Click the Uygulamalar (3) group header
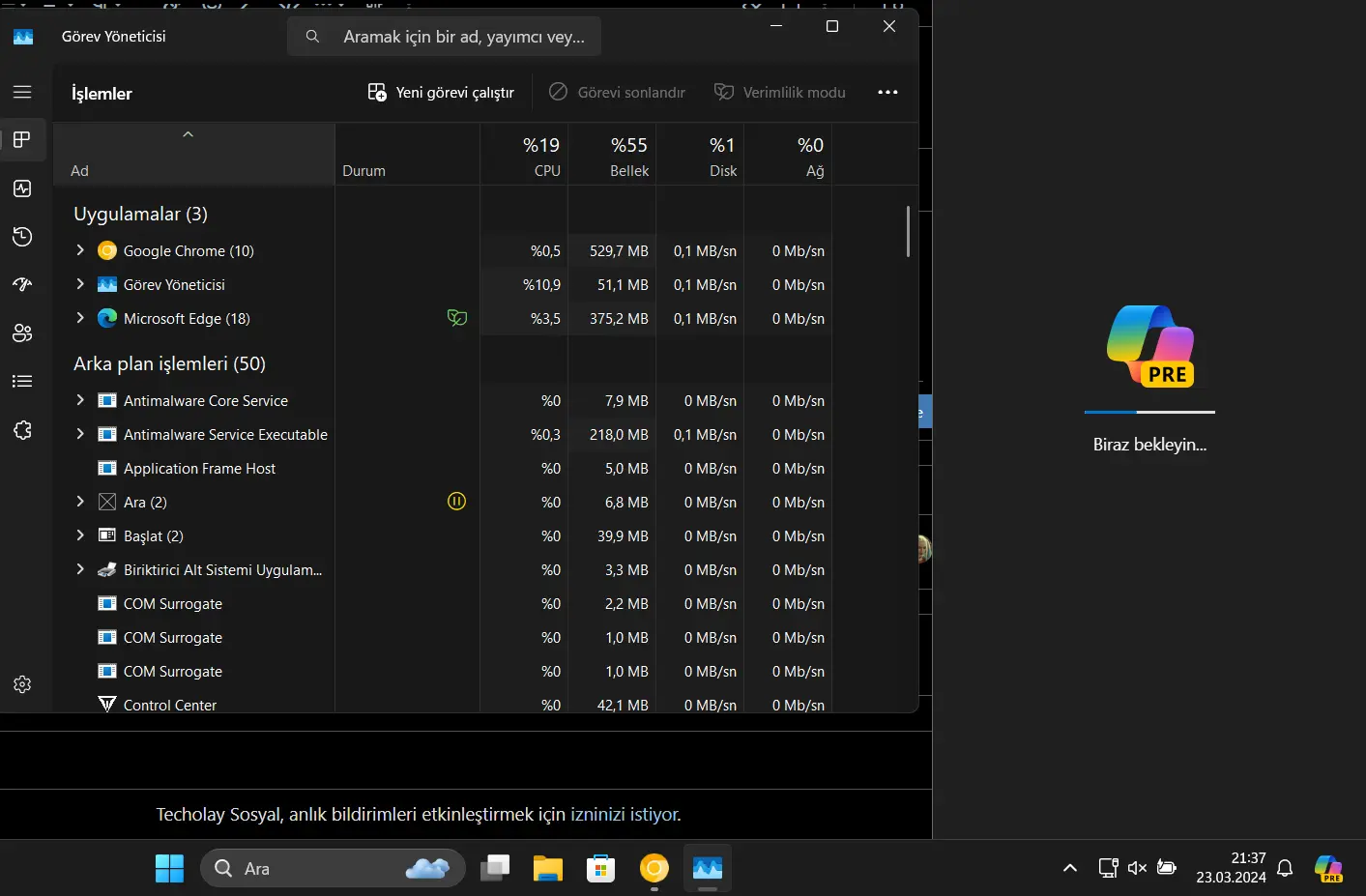Viewport: 1366px width, 896px height. tap(140, 214)
